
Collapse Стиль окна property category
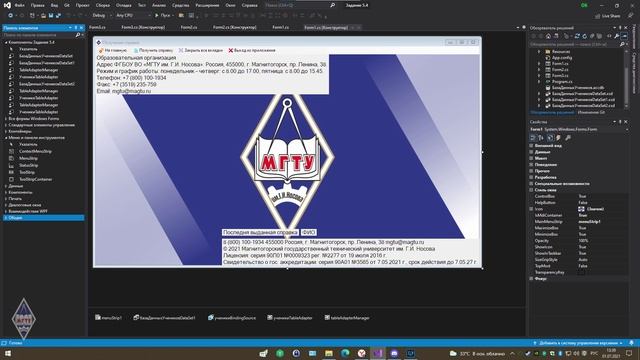(531, 190)
